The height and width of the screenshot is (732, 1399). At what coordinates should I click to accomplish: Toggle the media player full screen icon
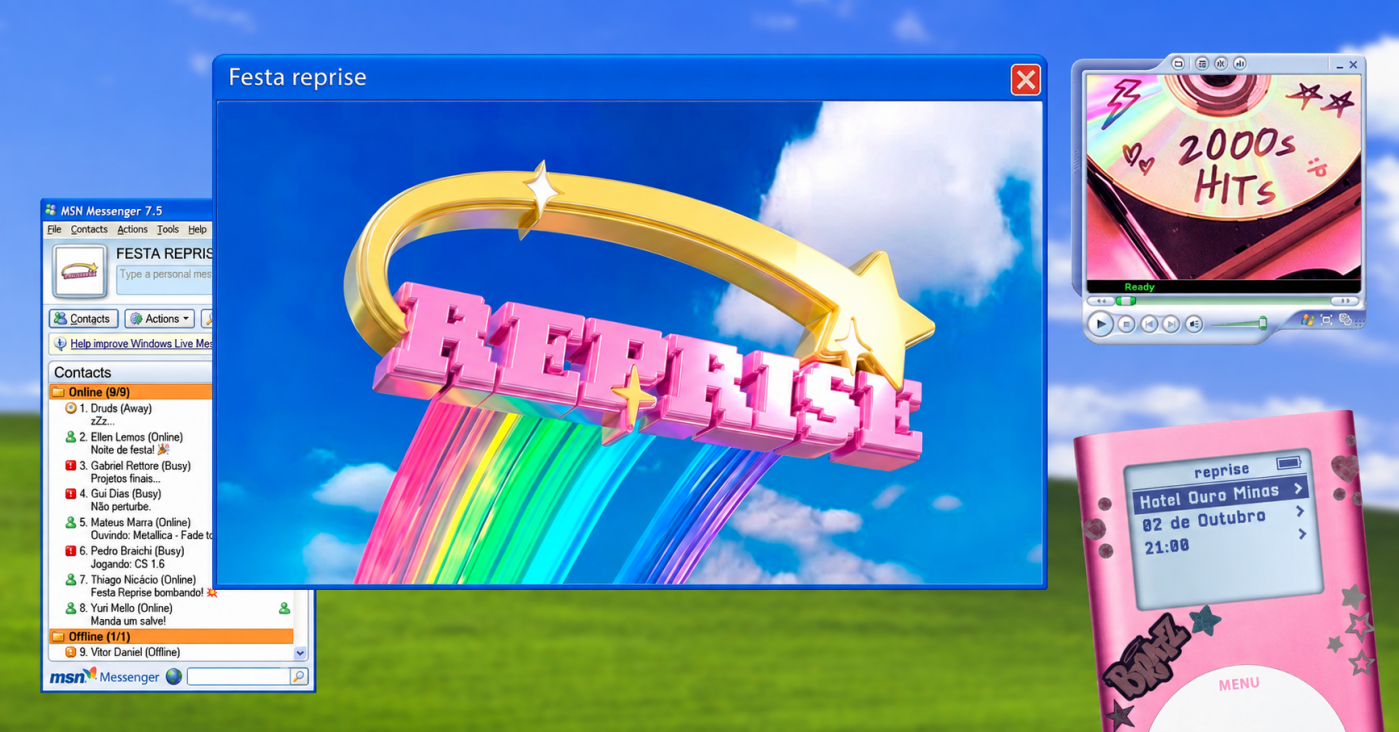tap(1326, 320)
